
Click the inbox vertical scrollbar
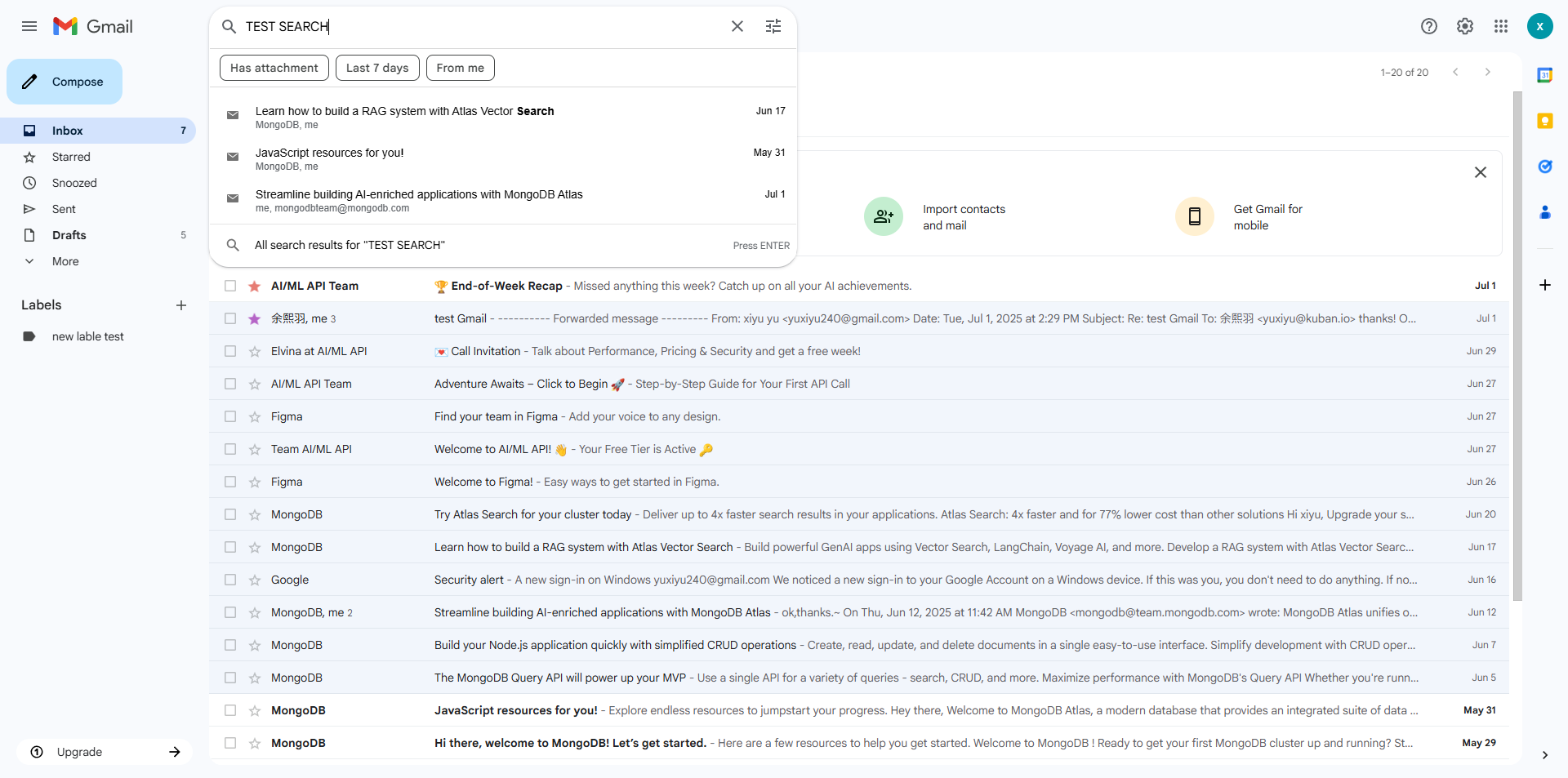[1517, 346]
